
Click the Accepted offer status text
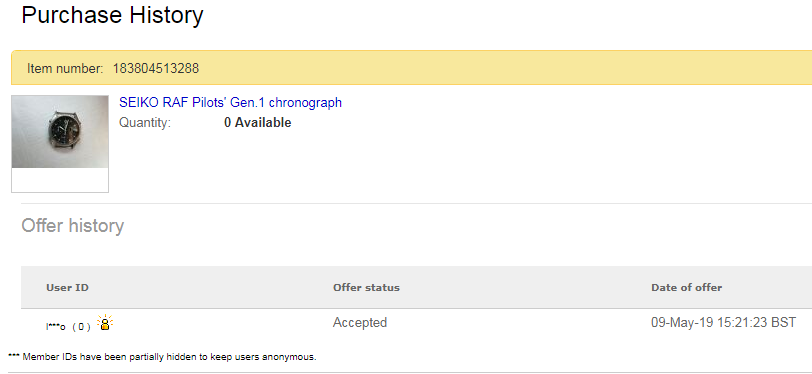(x=360, y=323)
